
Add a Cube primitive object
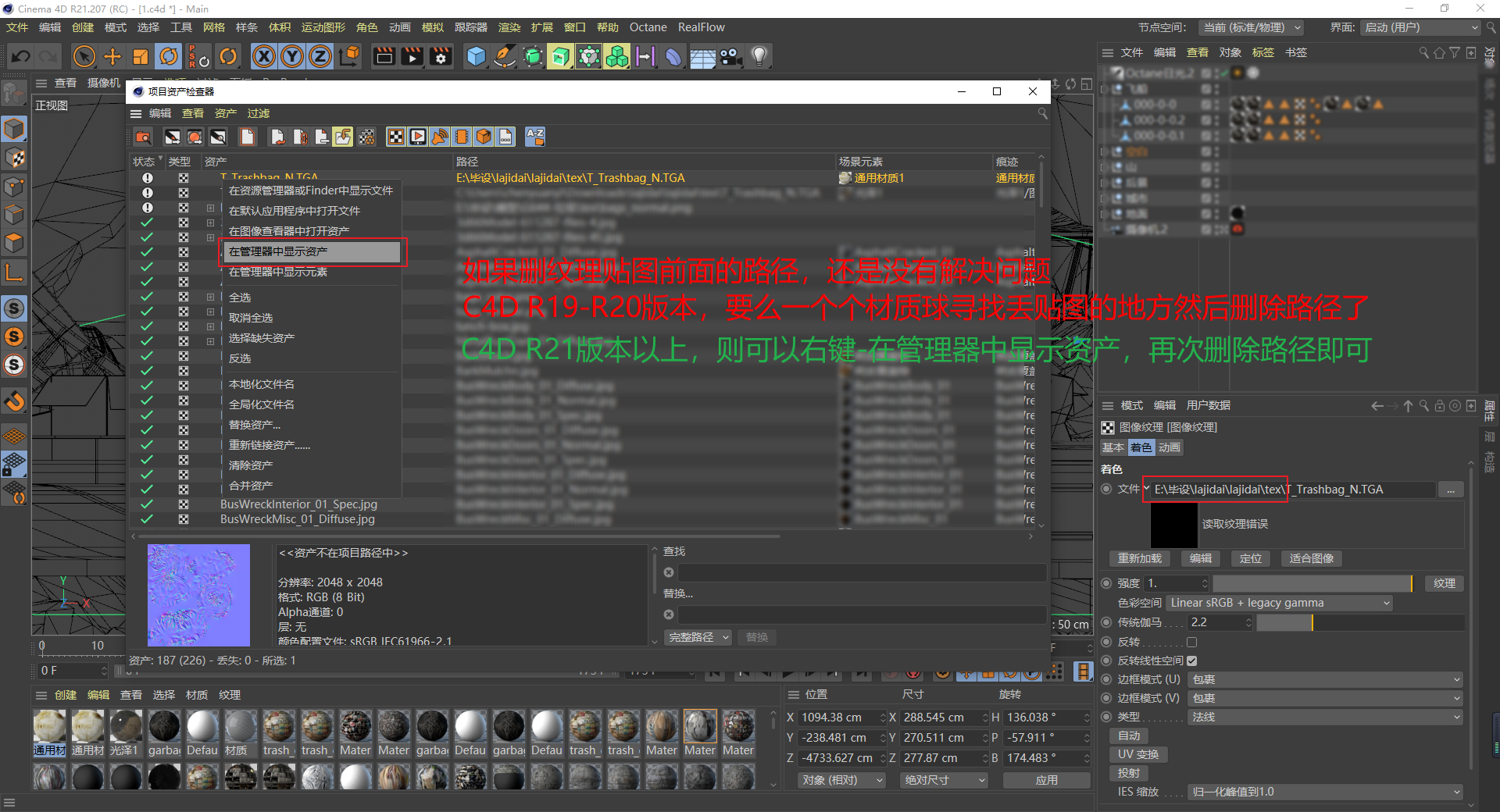[x=476, y=56]
